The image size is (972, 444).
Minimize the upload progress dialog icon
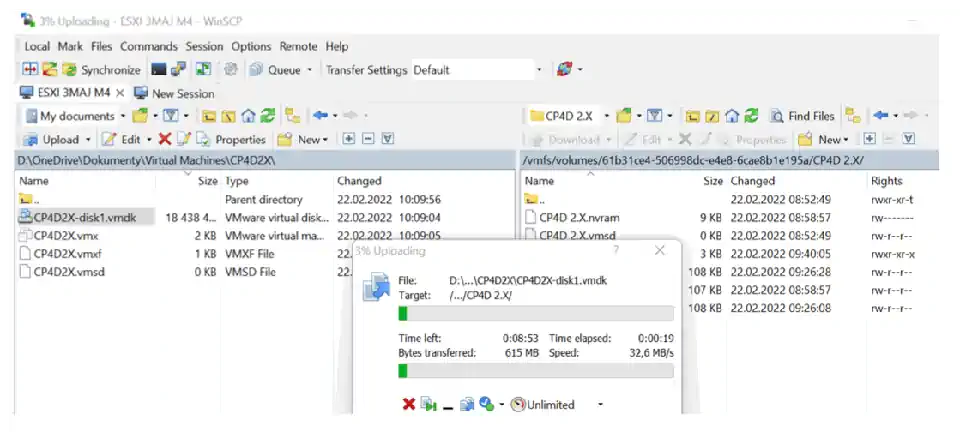448,406
